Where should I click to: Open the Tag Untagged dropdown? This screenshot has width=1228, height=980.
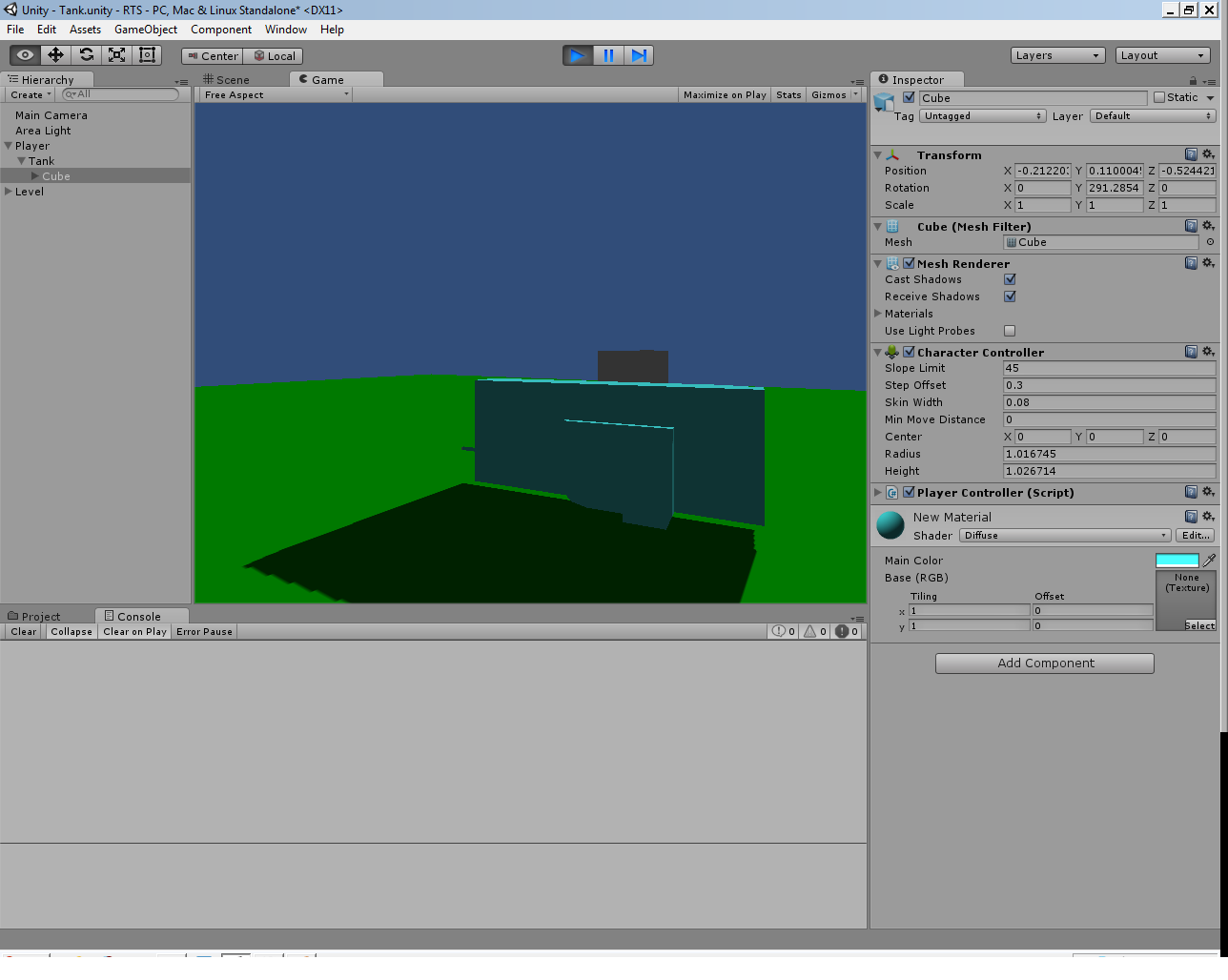point(982,115)
